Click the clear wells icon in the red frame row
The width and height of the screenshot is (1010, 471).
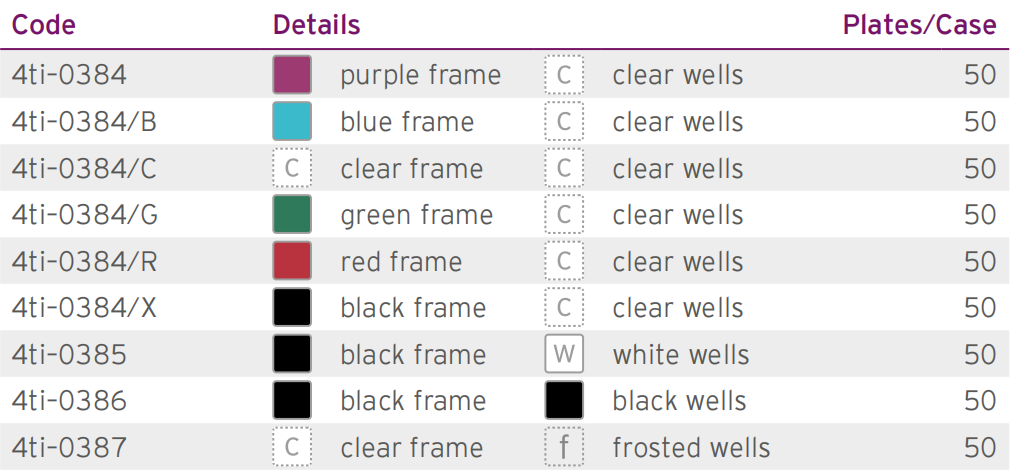[x=564, y=261]
